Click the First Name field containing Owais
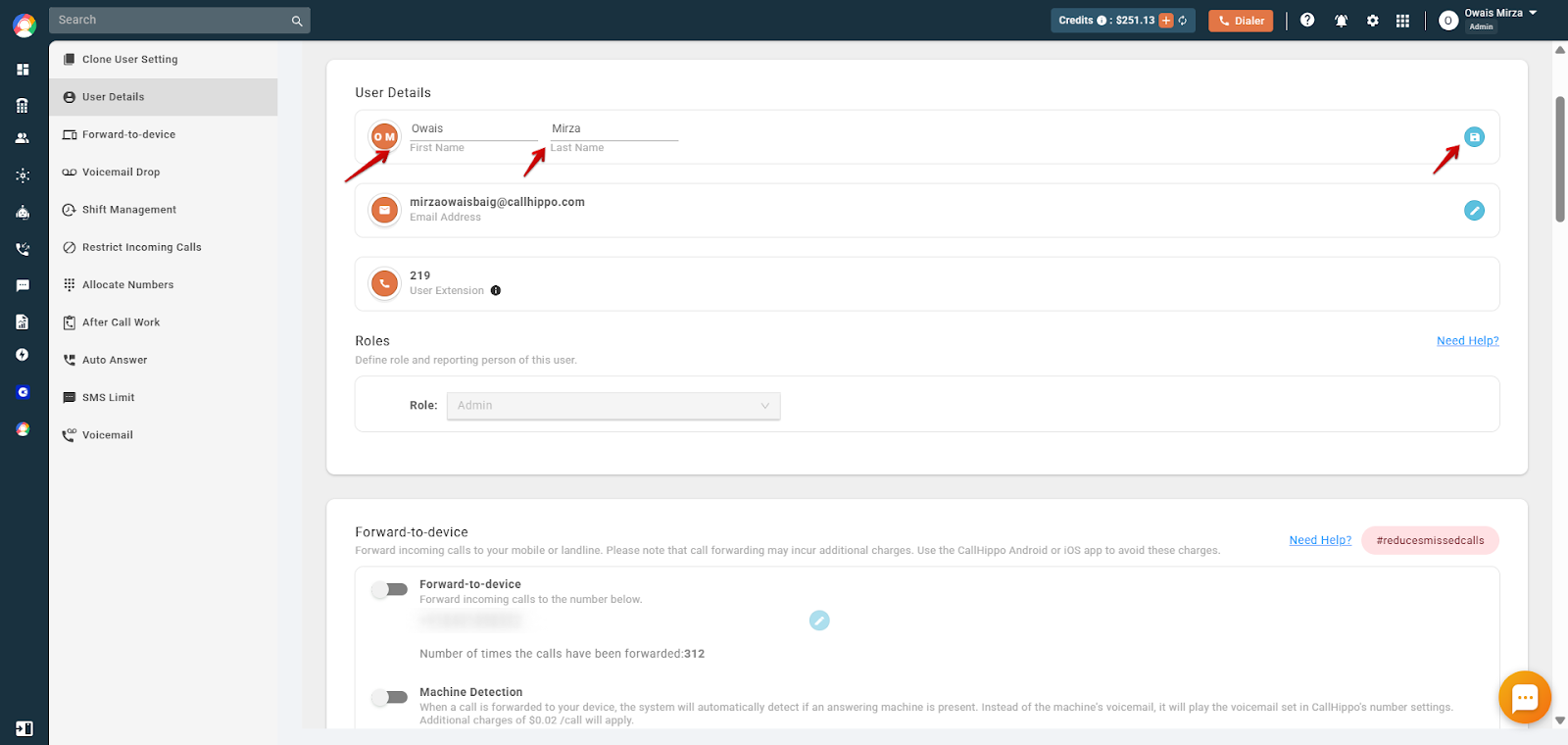Screen dimensions: 1568x745 pos(474,129)
